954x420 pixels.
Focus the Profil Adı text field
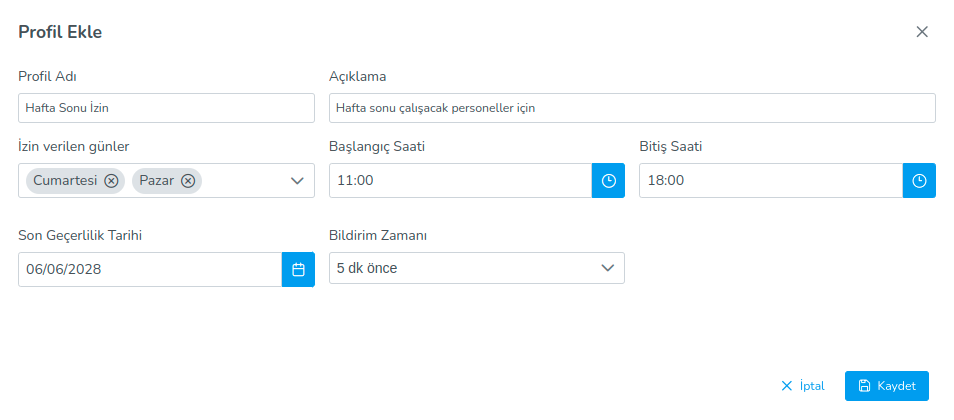[166, 108]
